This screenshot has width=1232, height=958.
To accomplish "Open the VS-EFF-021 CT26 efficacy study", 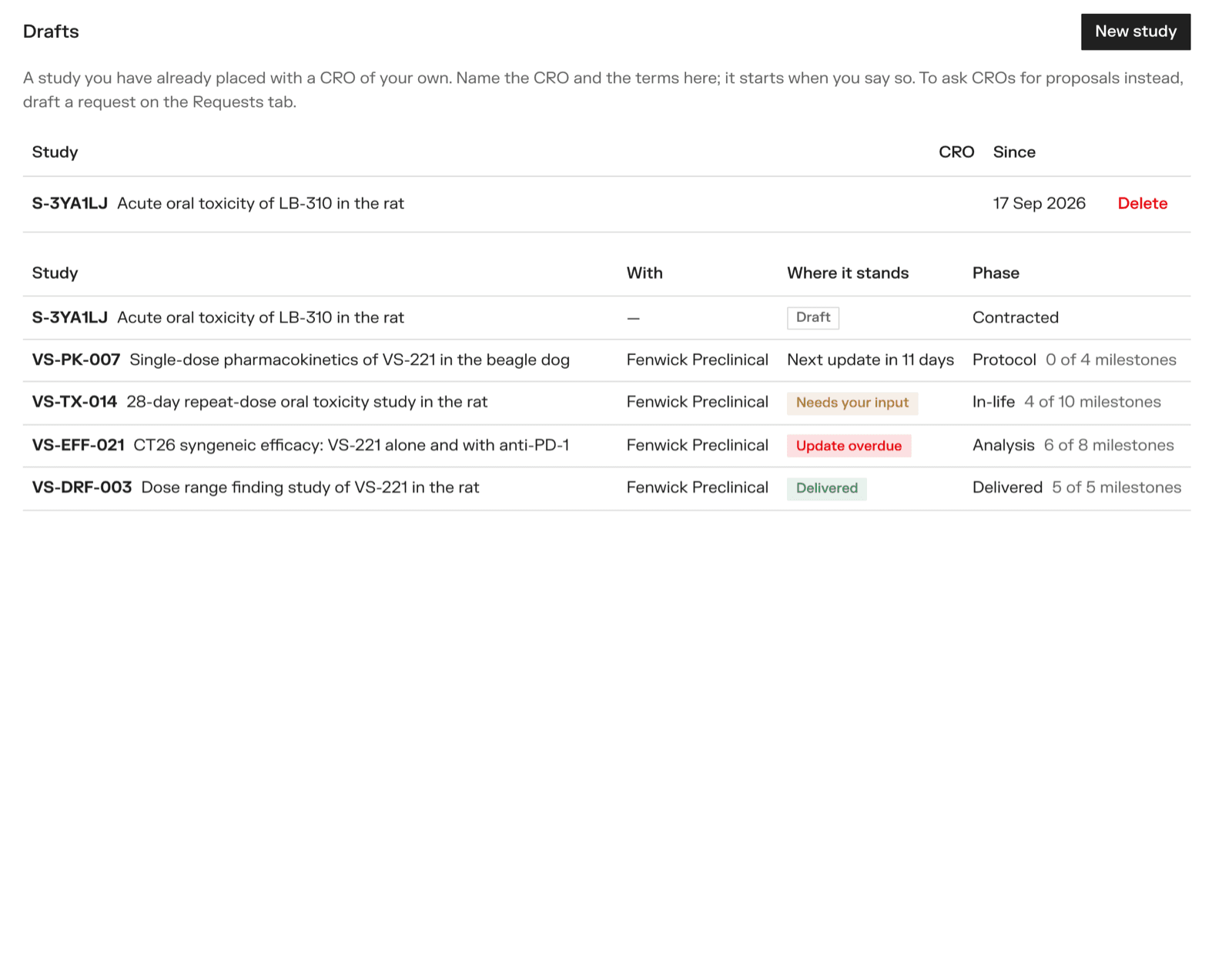I will 606,446.
